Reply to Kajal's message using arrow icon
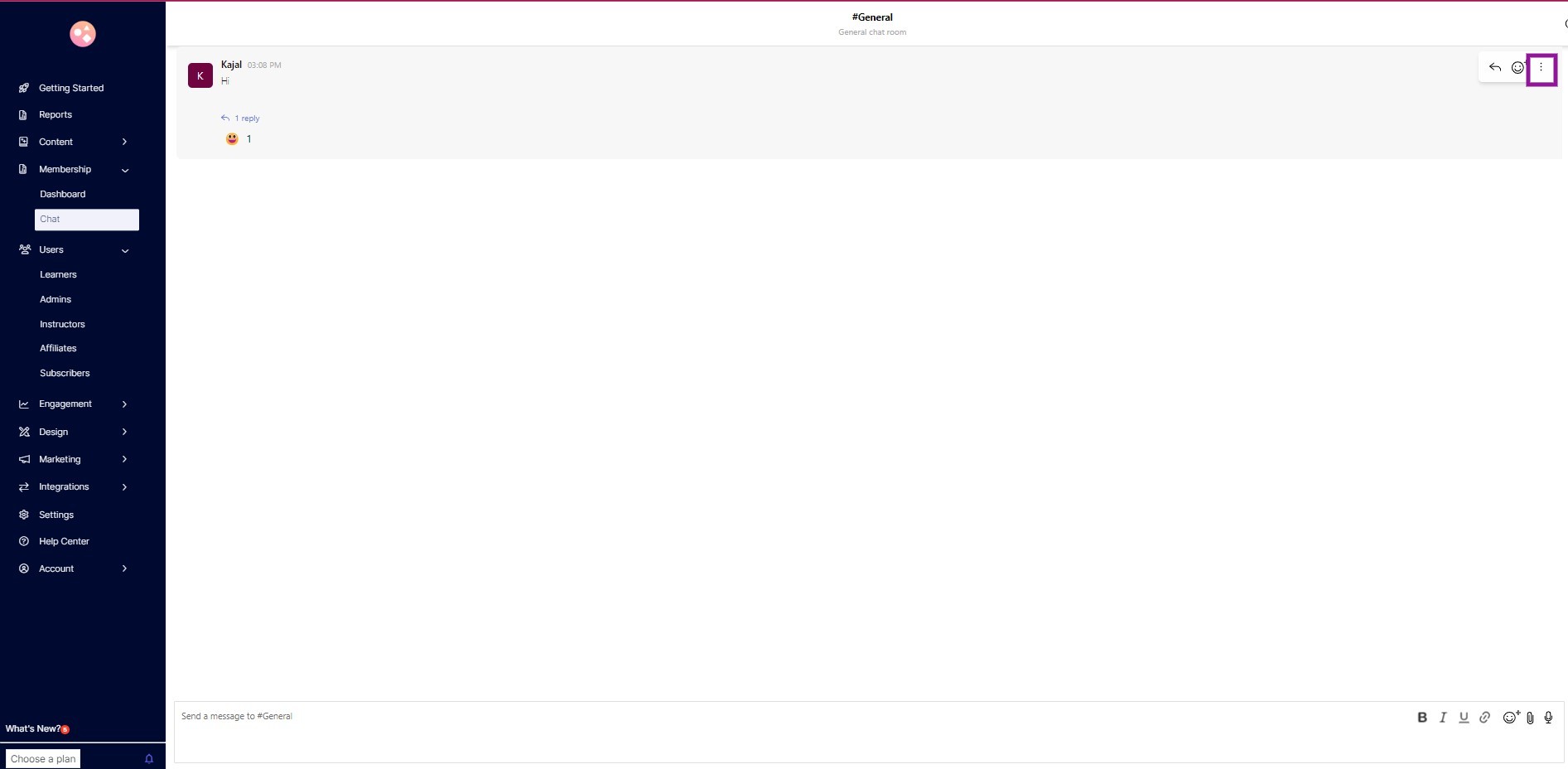The height and width of the screenshot is (769, 1568). pos(1495,68)
